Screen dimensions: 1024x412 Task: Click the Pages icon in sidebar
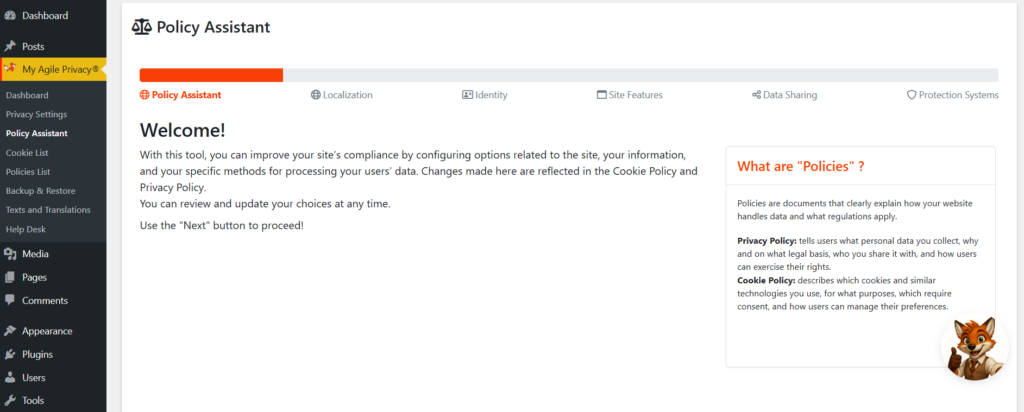[x=10, y=277]
